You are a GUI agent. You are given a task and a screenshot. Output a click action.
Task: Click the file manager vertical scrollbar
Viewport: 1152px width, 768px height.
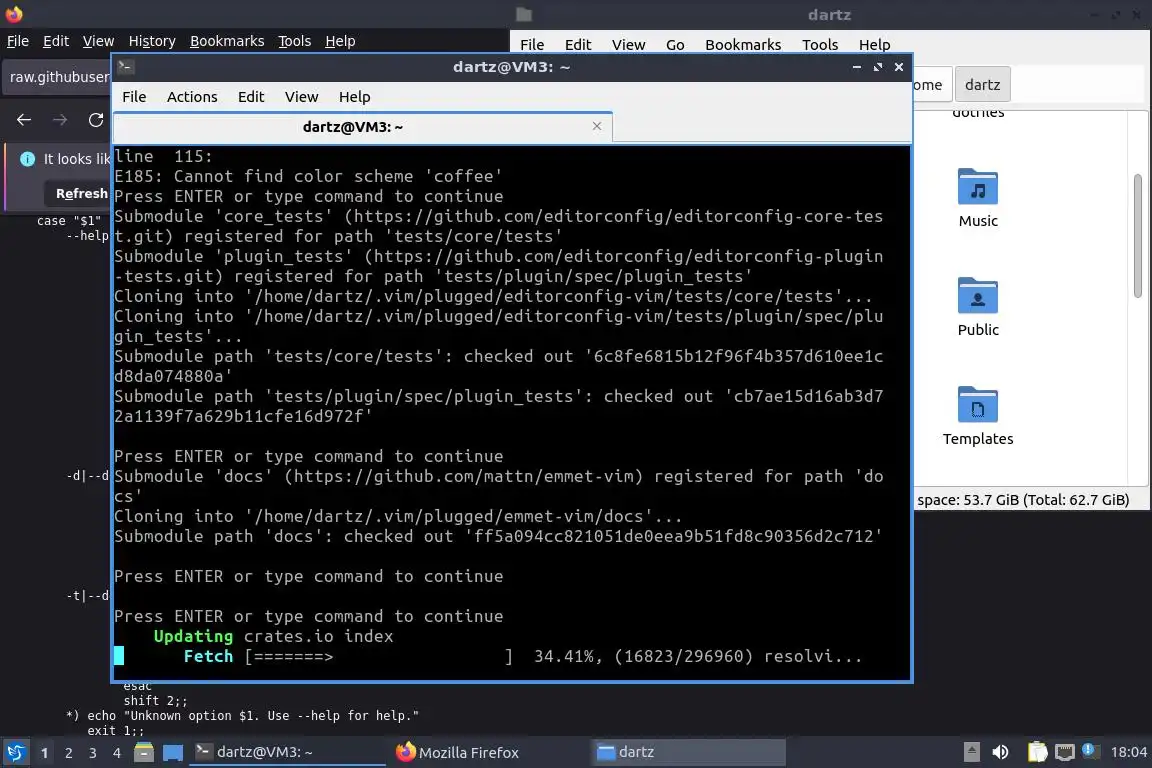click(1137, 236)
